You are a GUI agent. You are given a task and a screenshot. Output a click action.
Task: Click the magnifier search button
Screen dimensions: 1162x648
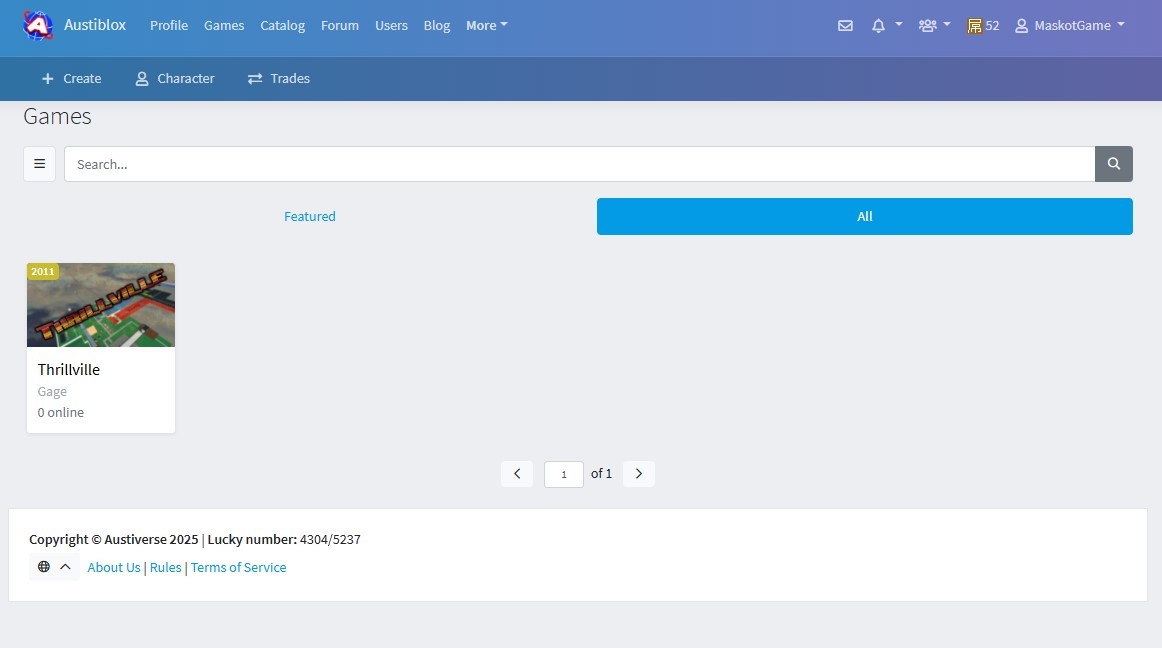[x=1114, y=164]
